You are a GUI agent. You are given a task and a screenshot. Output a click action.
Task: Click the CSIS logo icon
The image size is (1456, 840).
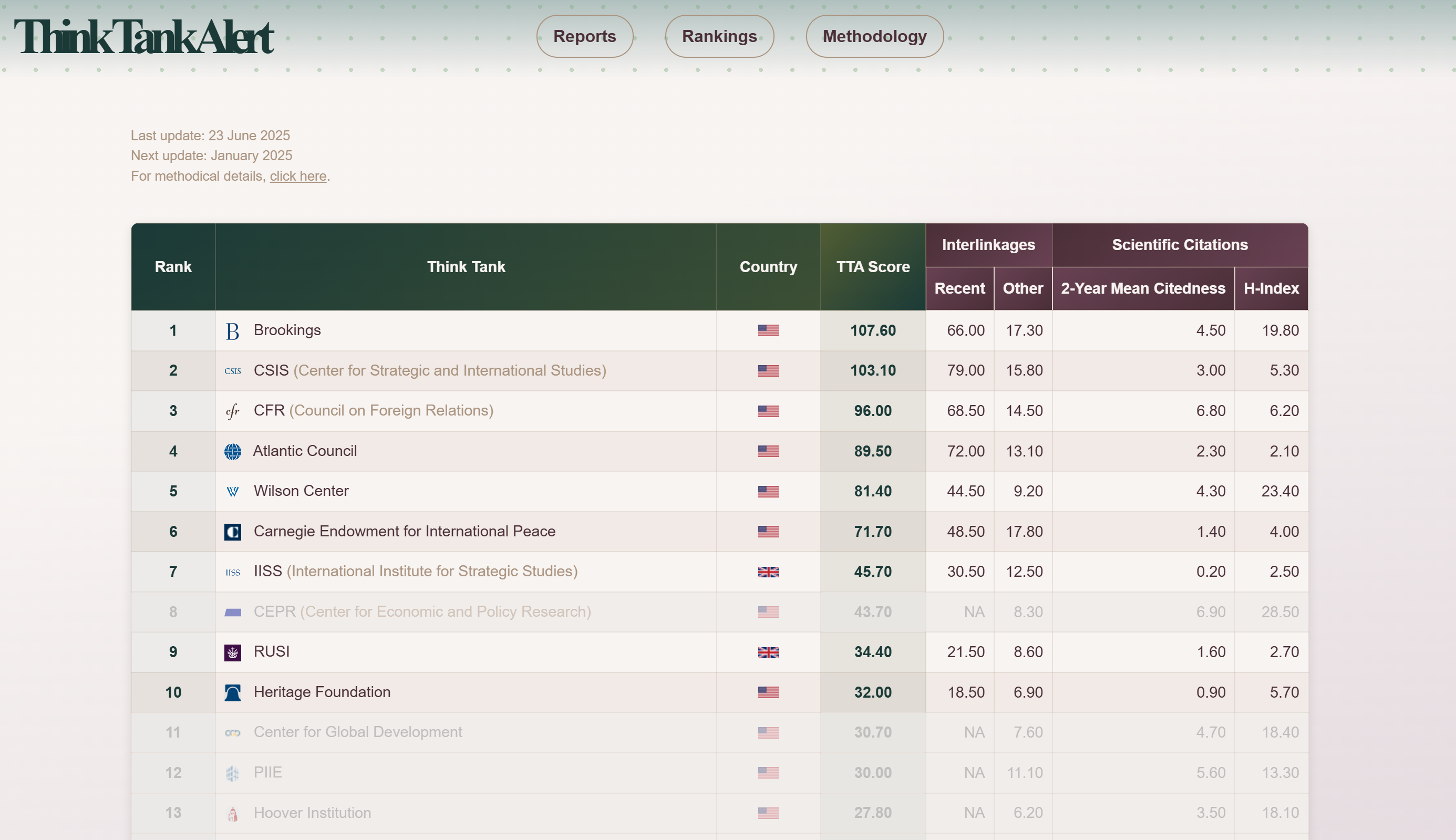point(232,371)
